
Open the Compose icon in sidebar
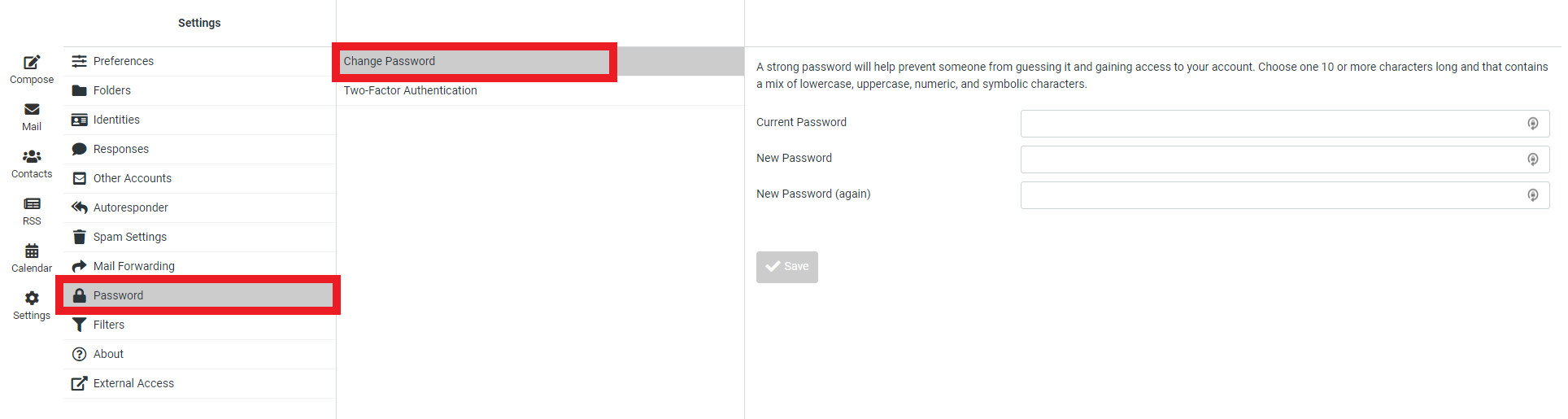[x=32, y=62]
